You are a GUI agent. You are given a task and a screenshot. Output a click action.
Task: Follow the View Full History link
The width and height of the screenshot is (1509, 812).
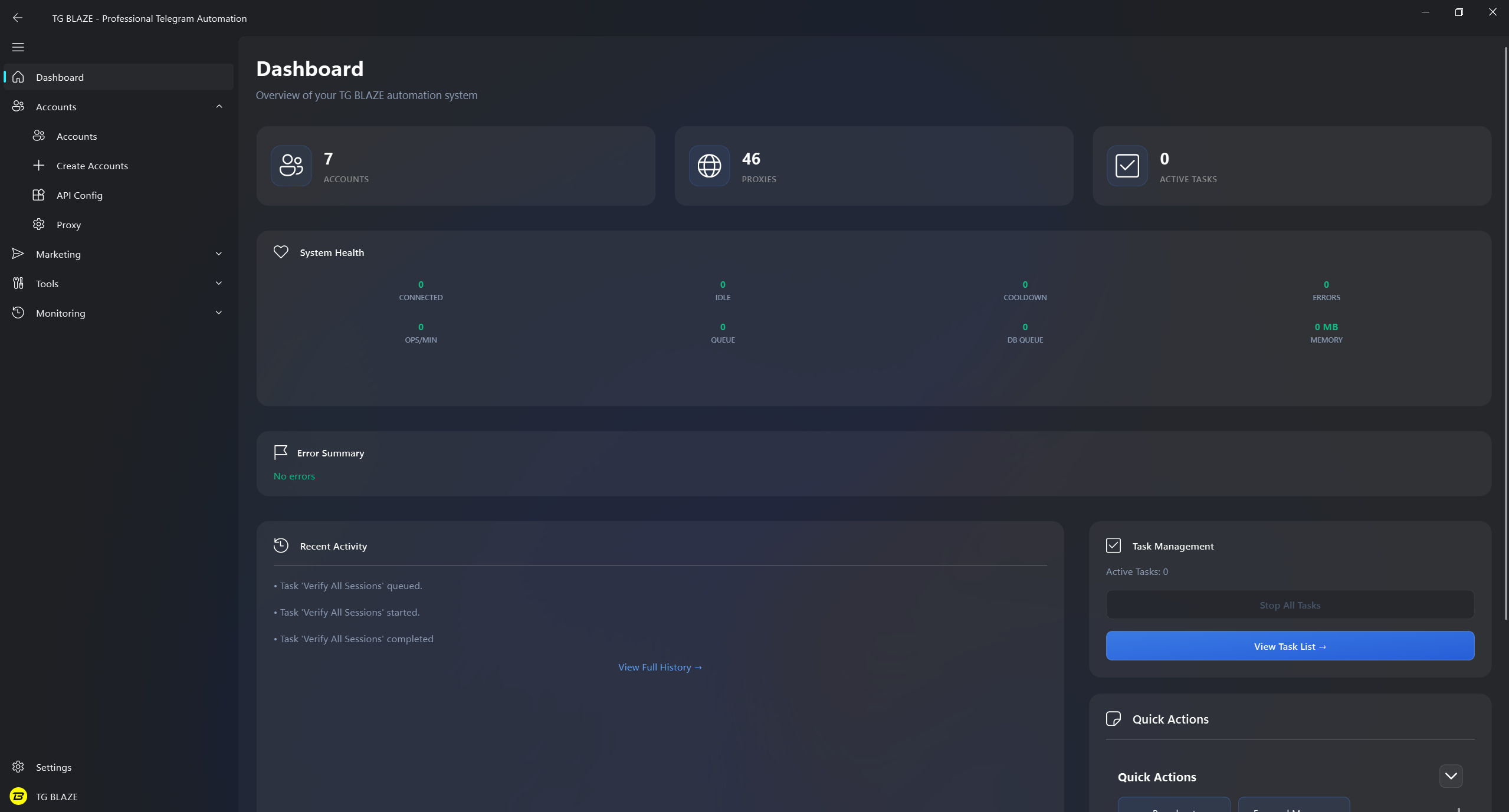pos(660,667)
